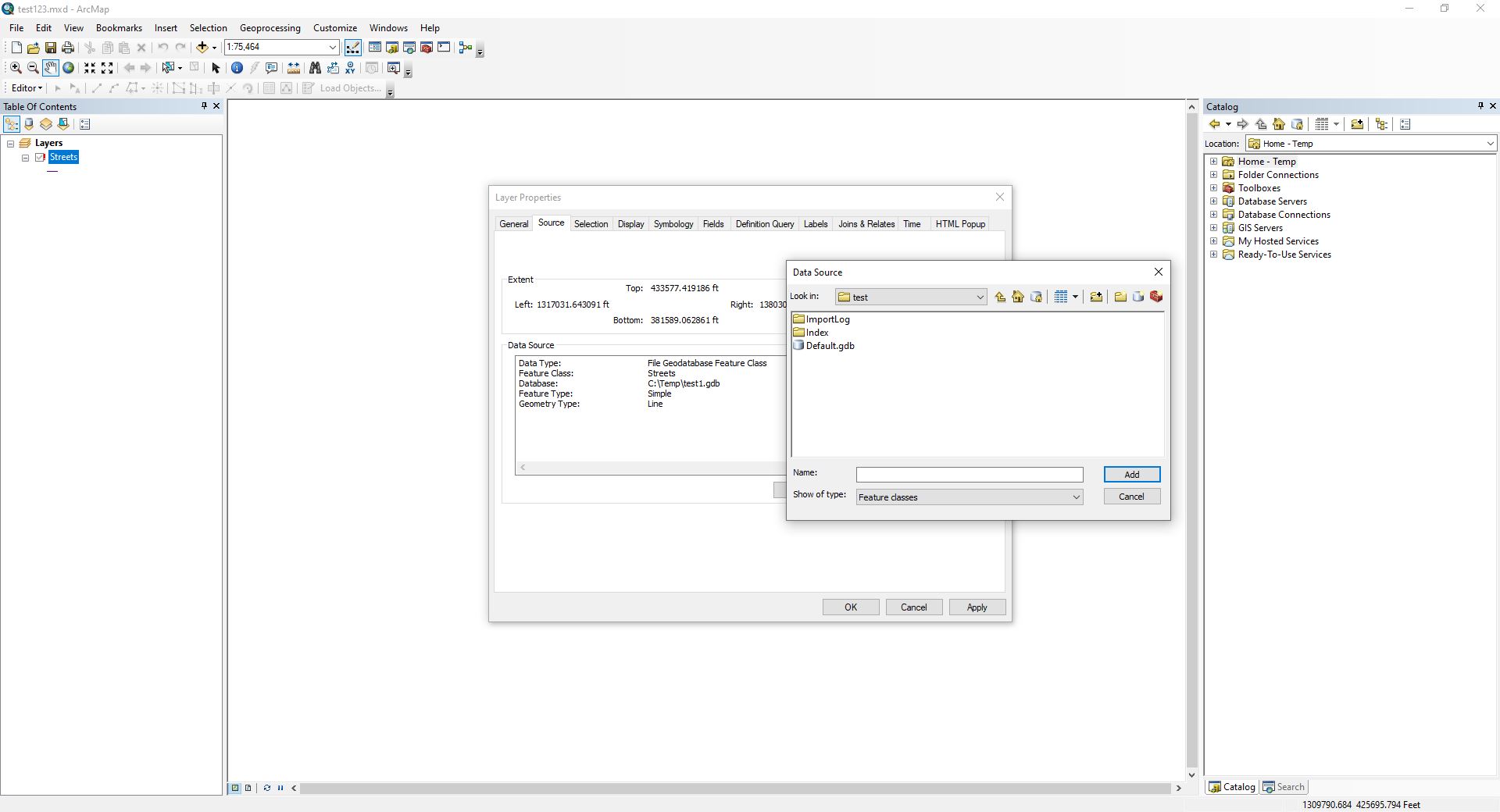Click the Full Extent globe icon

(x=68, y=68)
